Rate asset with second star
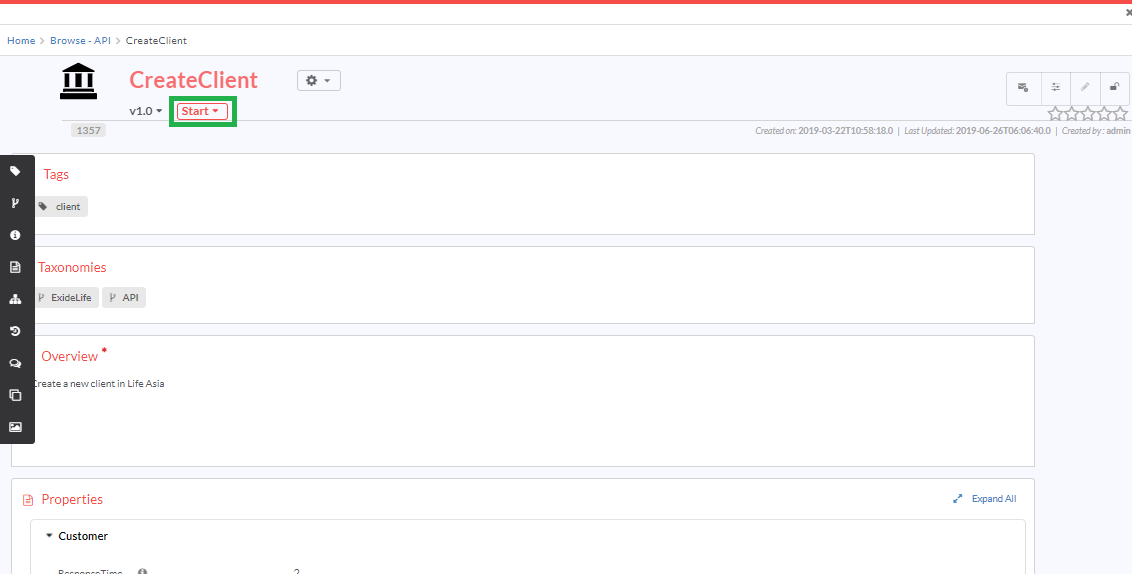This screenshot has width=1132, height=574. click(1072, 113)
